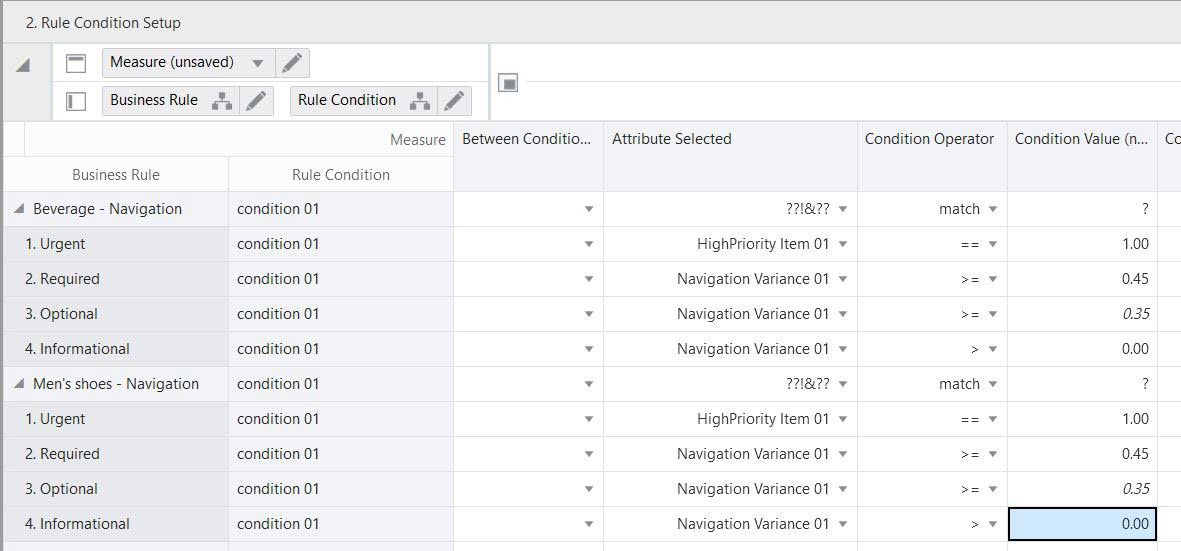Click the column axis layout icon
1181x551 pixels.
(x=76, y=64)
